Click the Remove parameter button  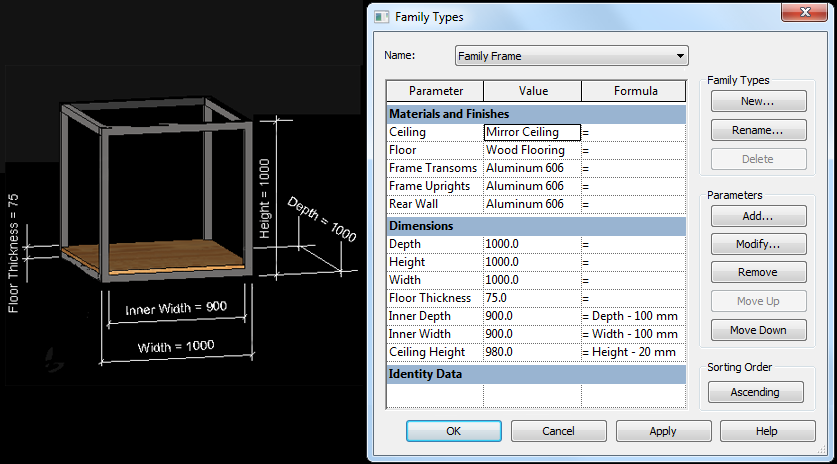pos(758,272)
